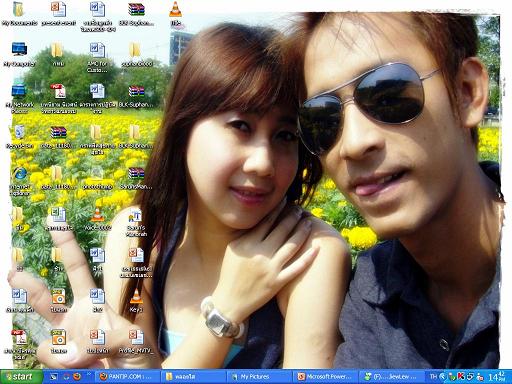Switch to the PANTIP.COM Firefox taskbar window

[127, 377]
